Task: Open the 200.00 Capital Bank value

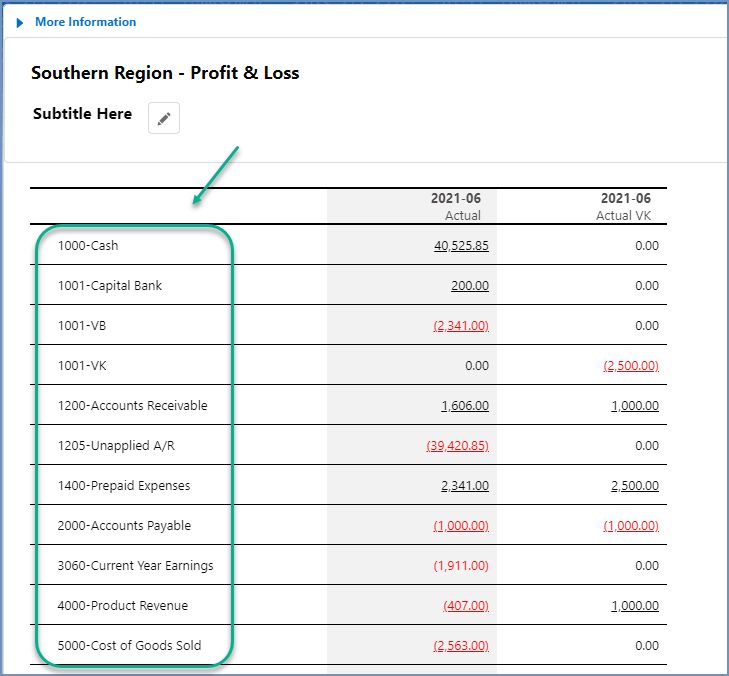Action: tap(470, 285)
